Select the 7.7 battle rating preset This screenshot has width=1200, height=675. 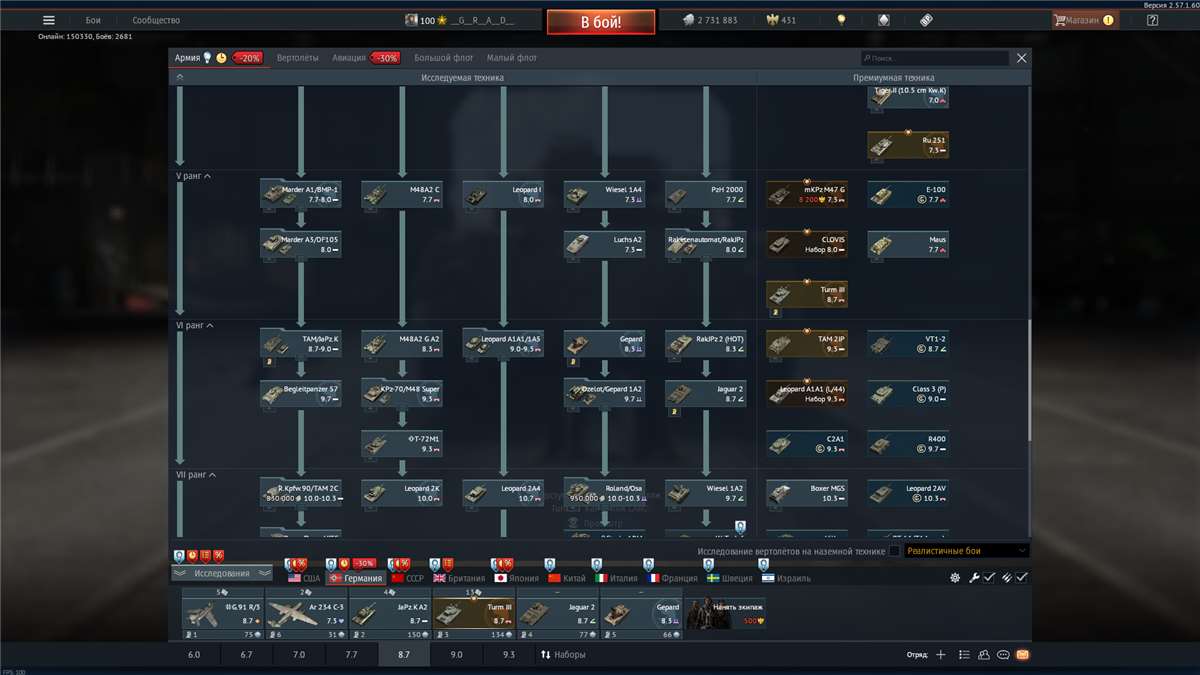click(x=351, y=655)
